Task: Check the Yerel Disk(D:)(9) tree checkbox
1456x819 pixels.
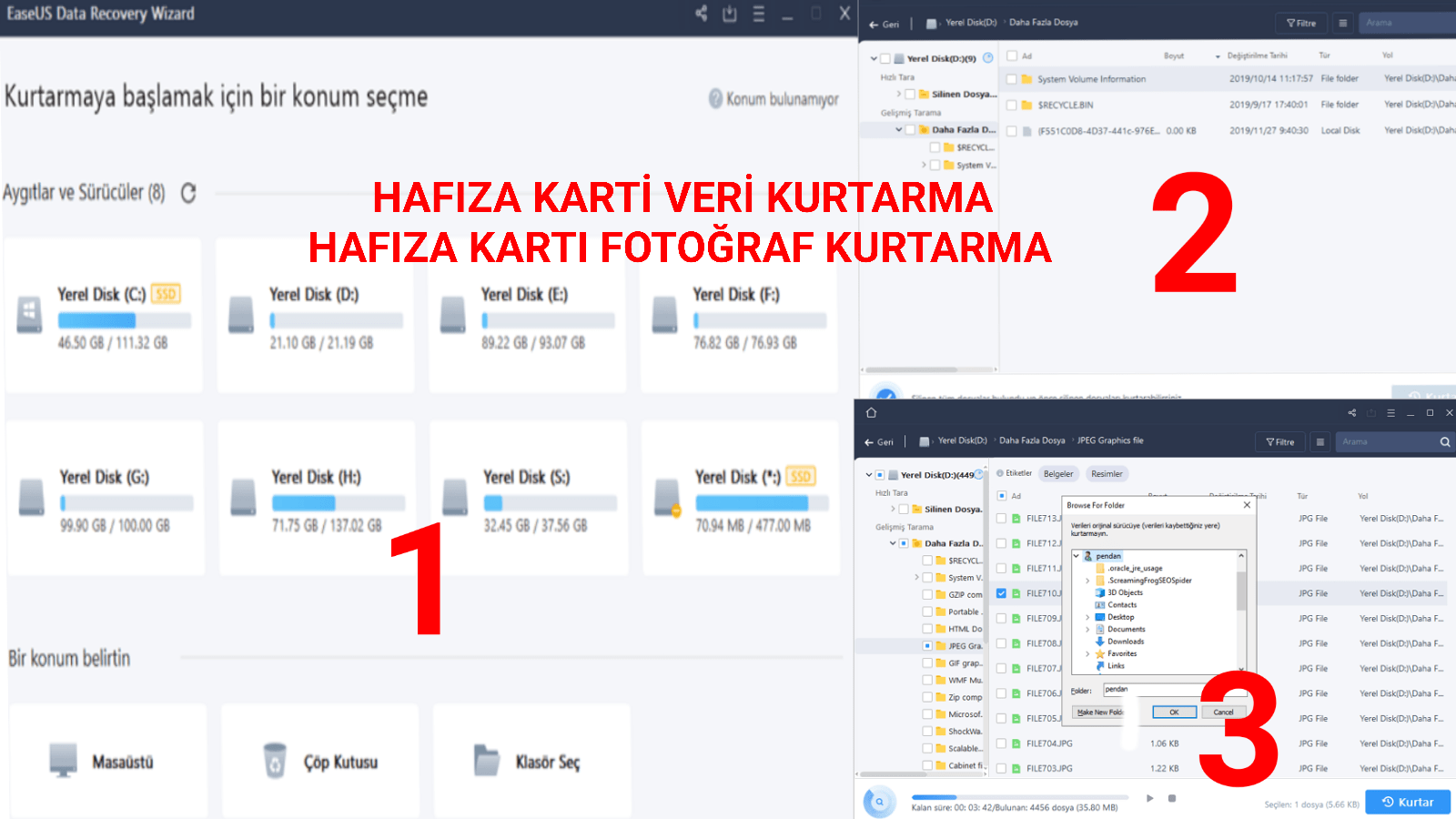Action: (x=885, y=58)
